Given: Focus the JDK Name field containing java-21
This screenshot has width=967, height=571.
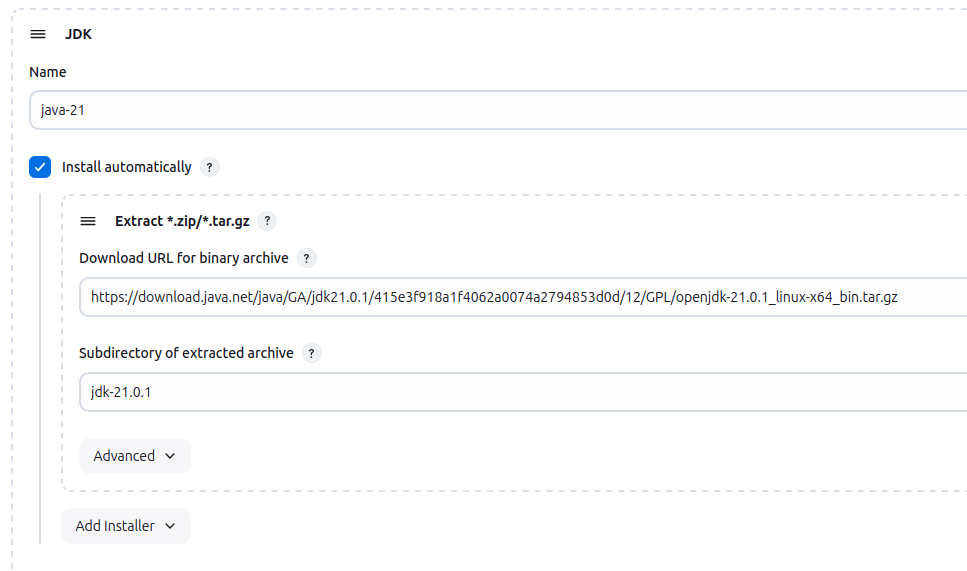Looking at the screenshot, I should pyautogui.click(x=500, y=110).
